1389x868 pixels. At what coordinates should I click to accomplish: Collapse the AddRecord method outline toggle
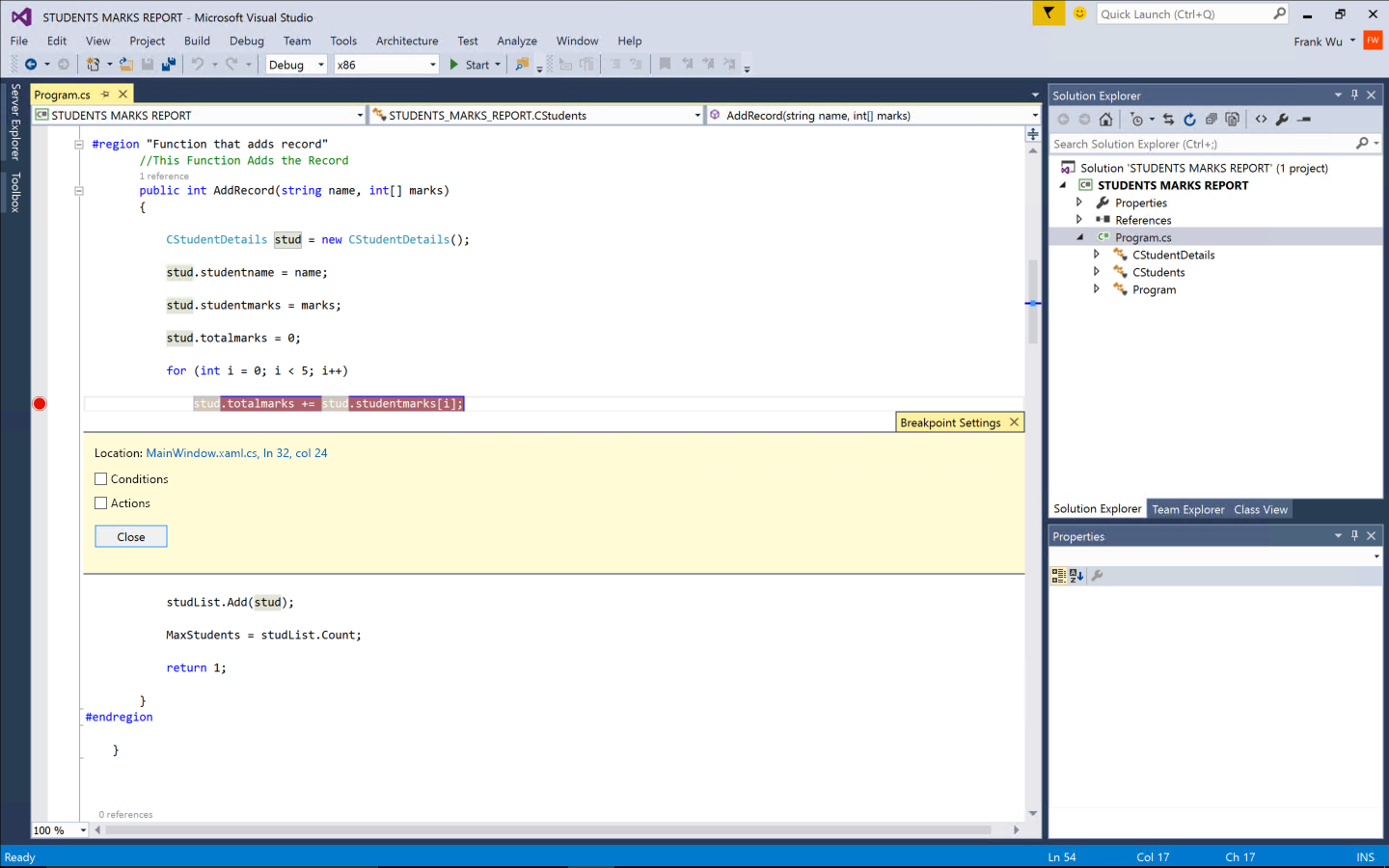[79, 191]
